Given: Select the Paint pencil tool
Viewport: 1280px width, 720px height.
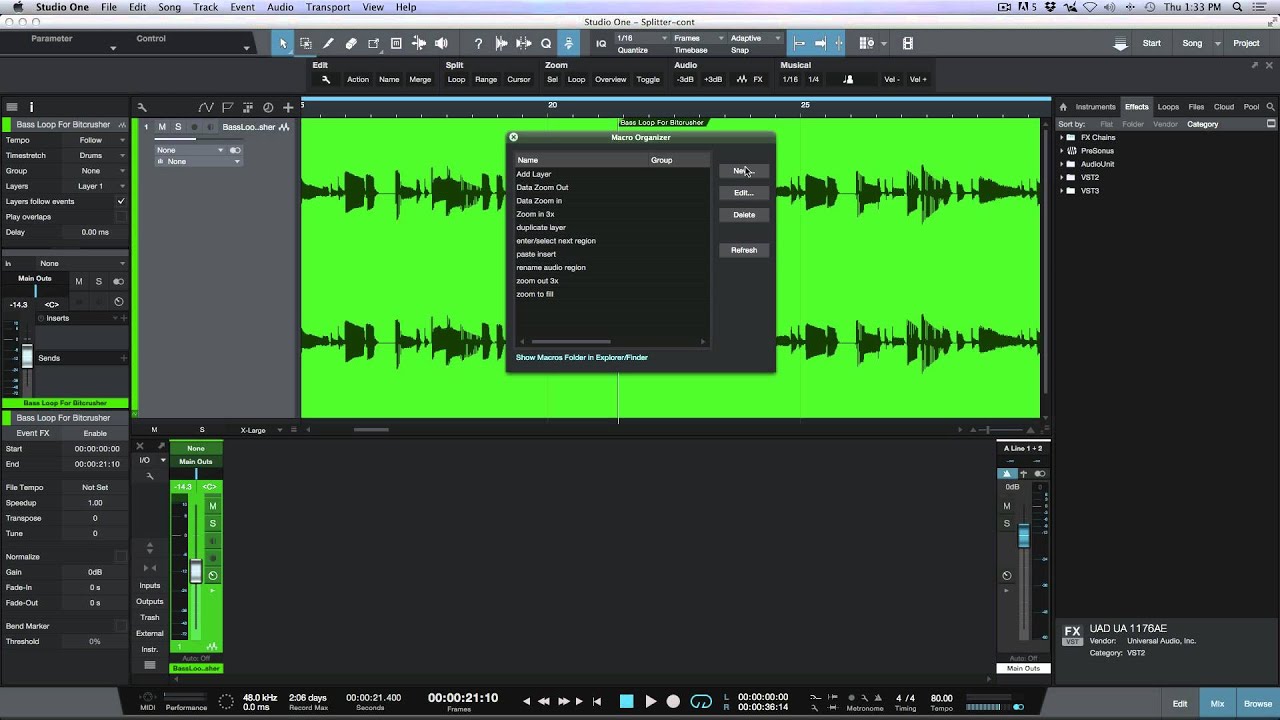Looking at the screenshot, I should [328, 43].
